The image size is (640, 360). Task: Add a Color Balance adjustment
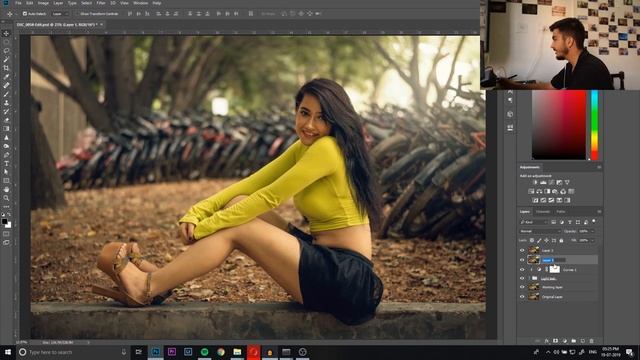(x=539, y=191)
